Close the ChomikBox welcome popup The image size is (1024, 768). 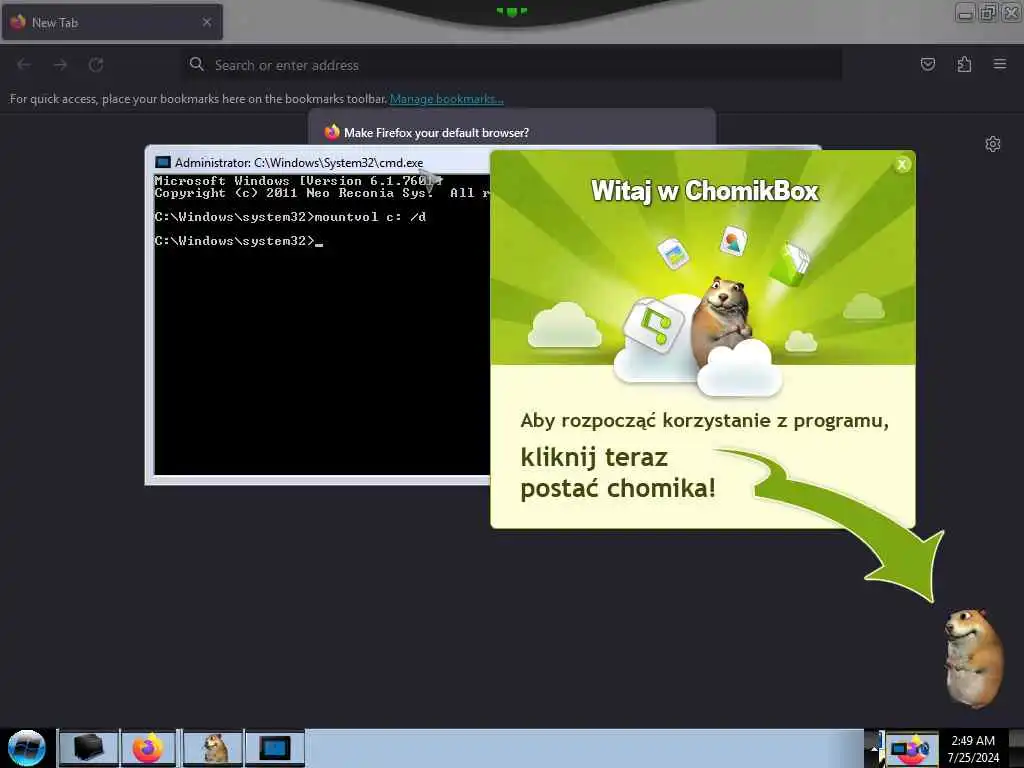click(x=902, y=165)
